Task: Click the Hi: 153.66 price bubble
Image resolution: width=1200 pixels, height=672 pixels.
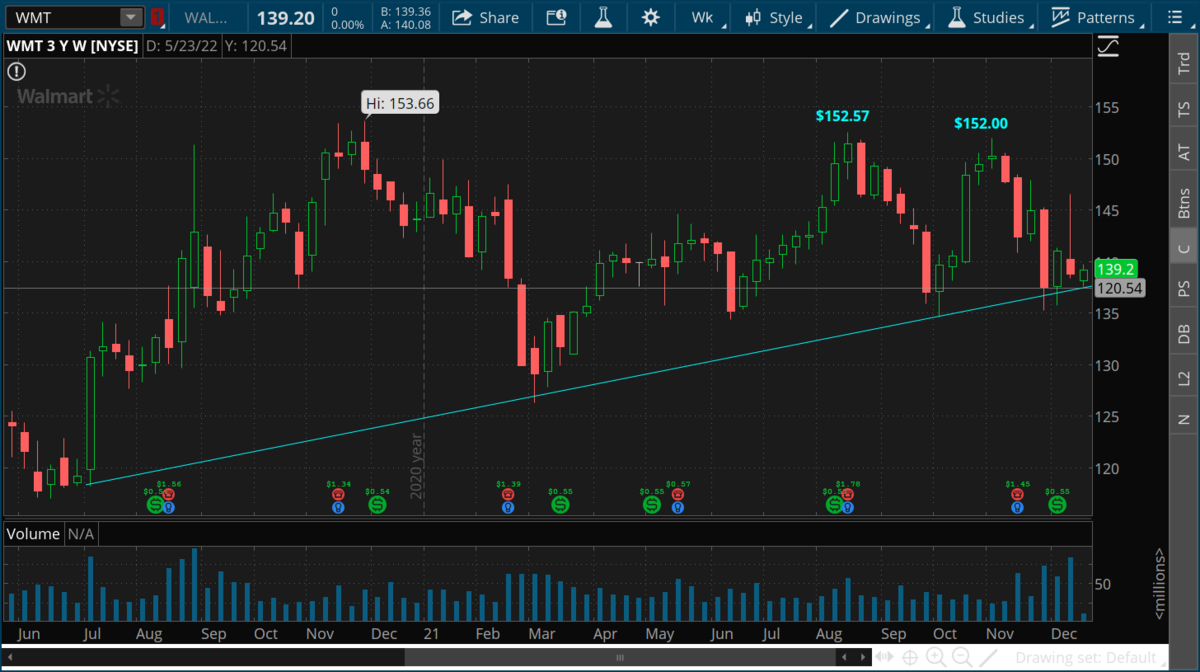Action: (x=400, y=102)
